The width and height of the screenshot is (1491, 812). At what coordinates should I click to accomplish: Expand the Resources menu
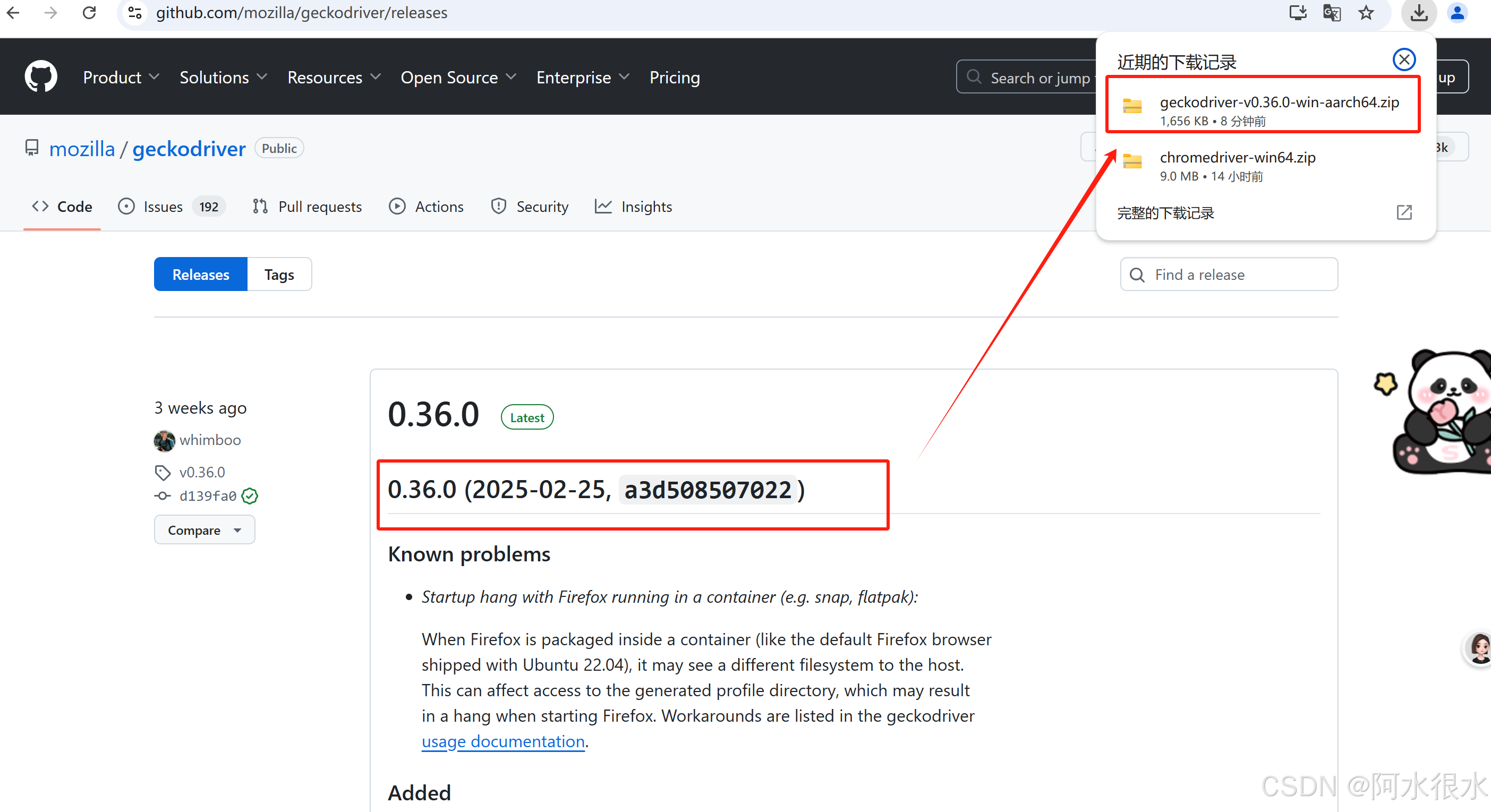click(334, 77)
